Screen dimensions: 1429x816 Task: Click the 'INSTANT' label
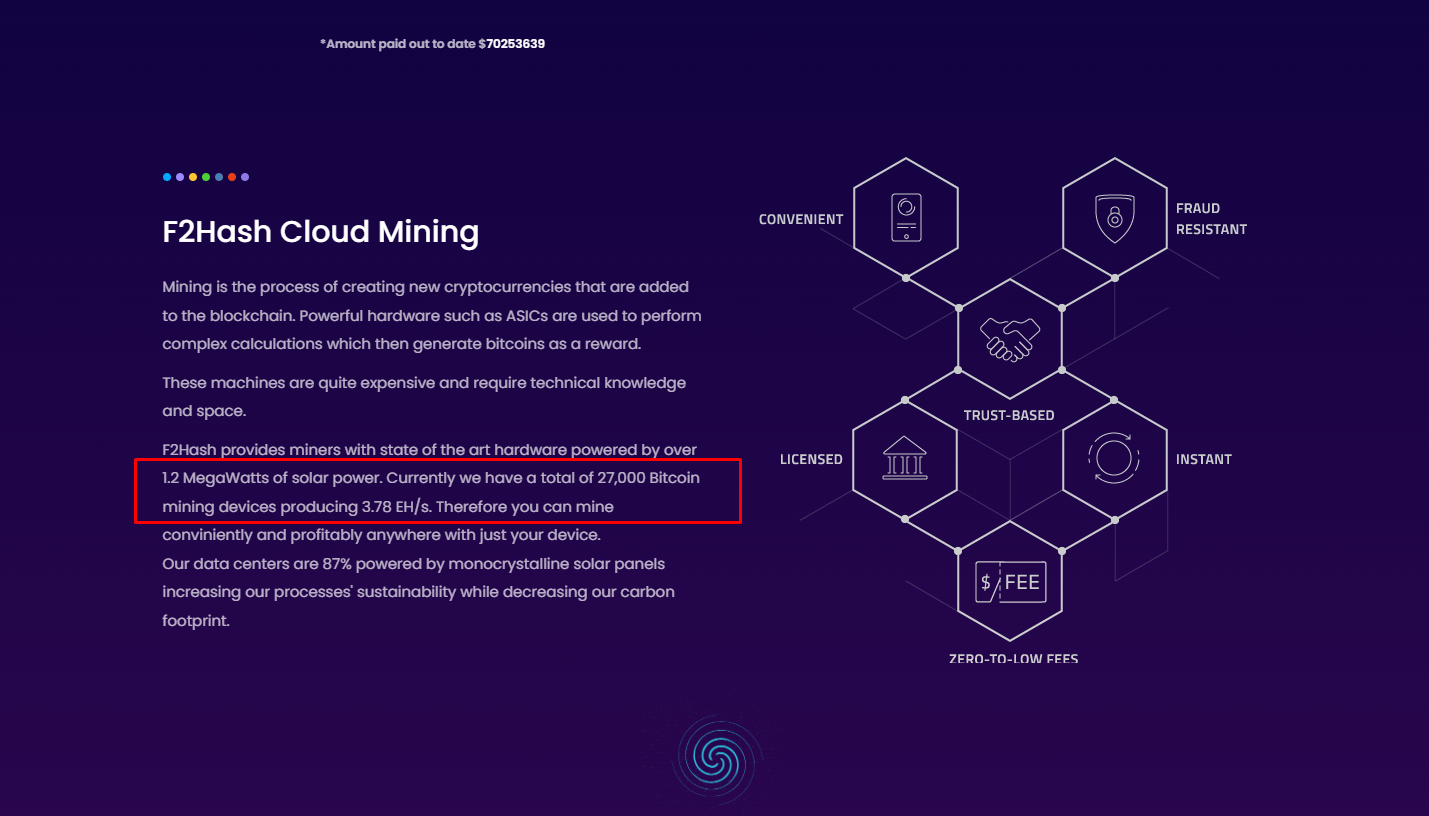(x=1204, y=459)
